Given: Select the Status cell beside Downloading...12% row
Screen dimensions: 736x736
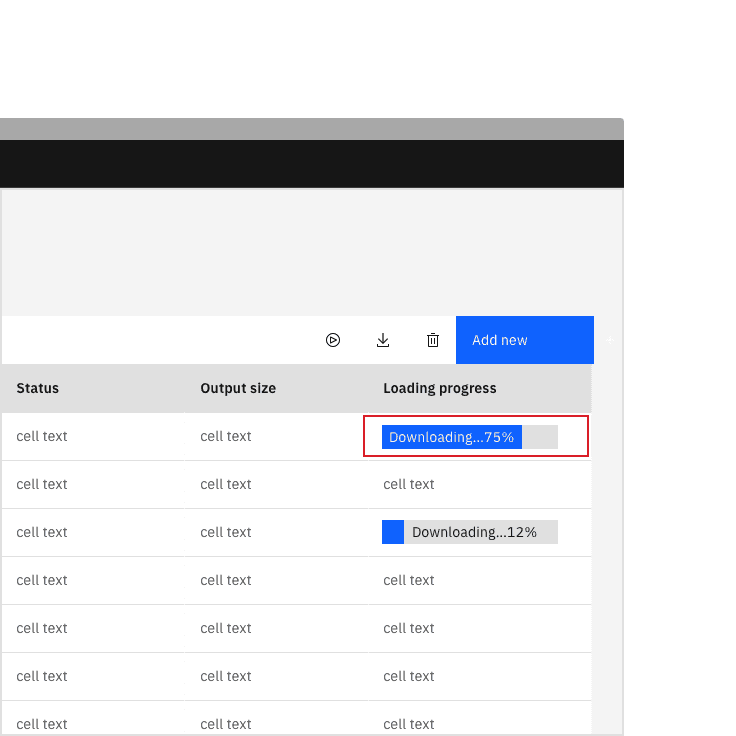Looking at the screenshot, I should 42,532.
